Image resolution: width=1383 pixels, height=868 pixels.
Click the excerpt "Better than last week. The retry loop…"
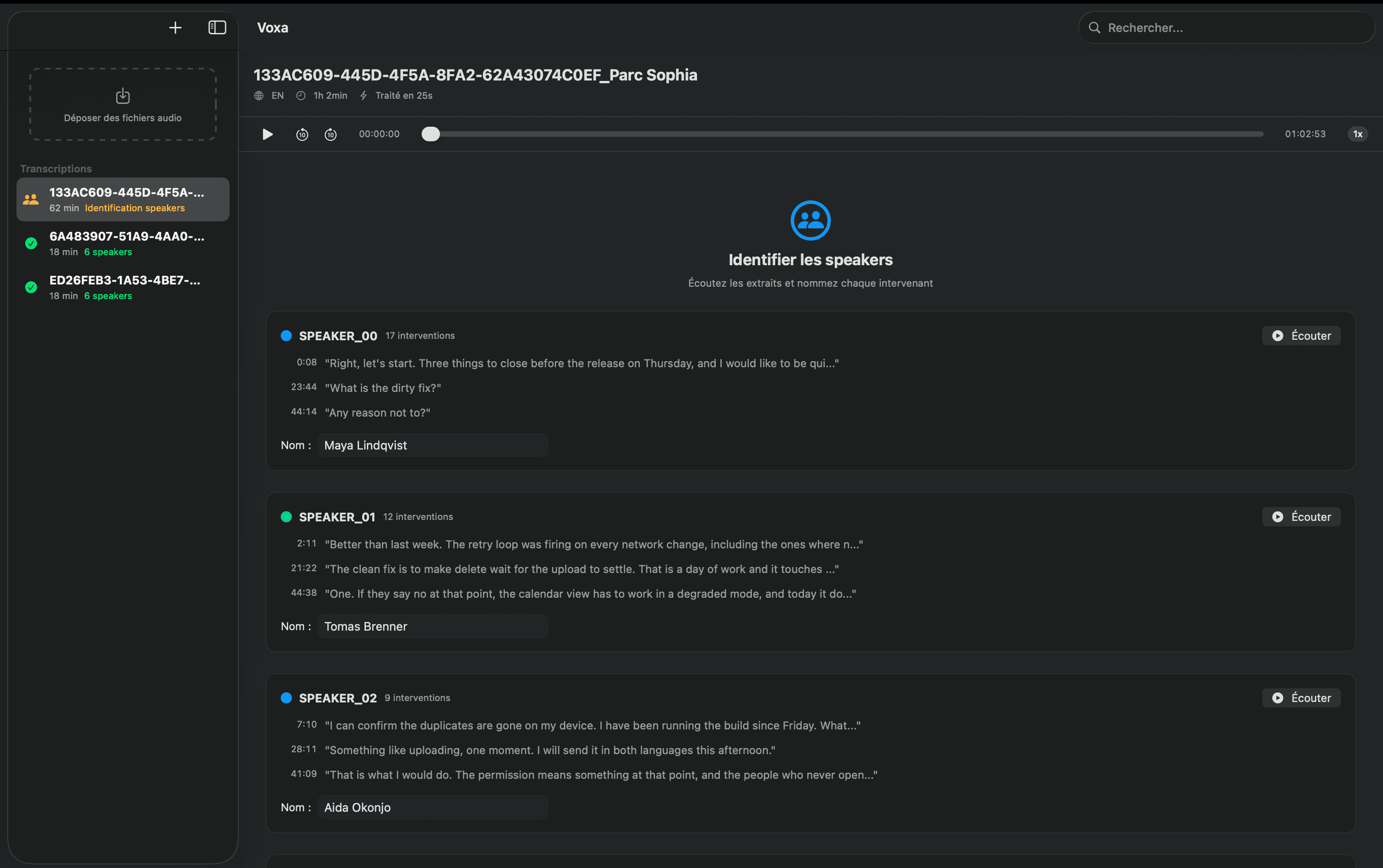594,544
